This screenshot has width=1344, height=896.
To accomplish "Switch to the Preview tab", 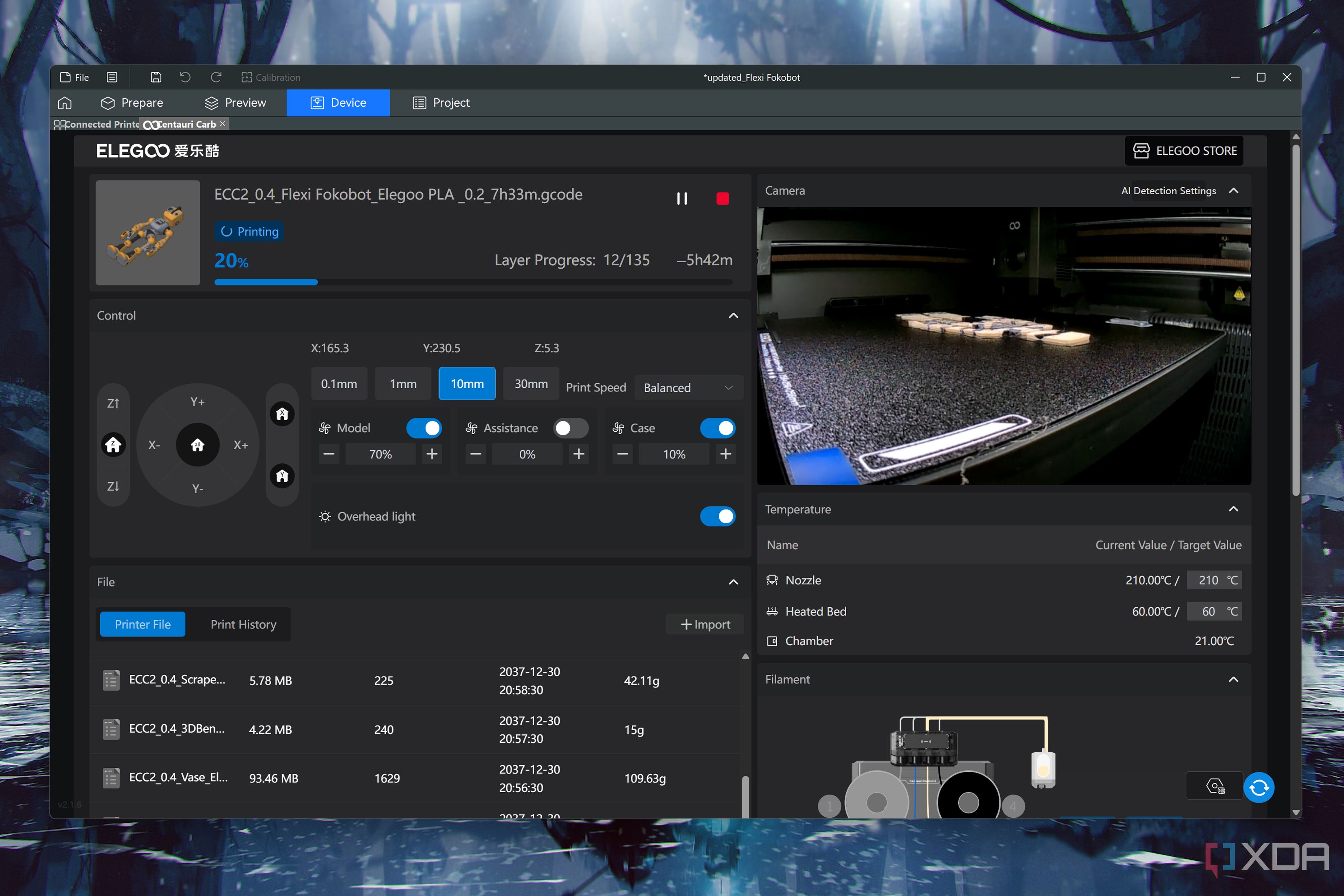I will (235, 103).
